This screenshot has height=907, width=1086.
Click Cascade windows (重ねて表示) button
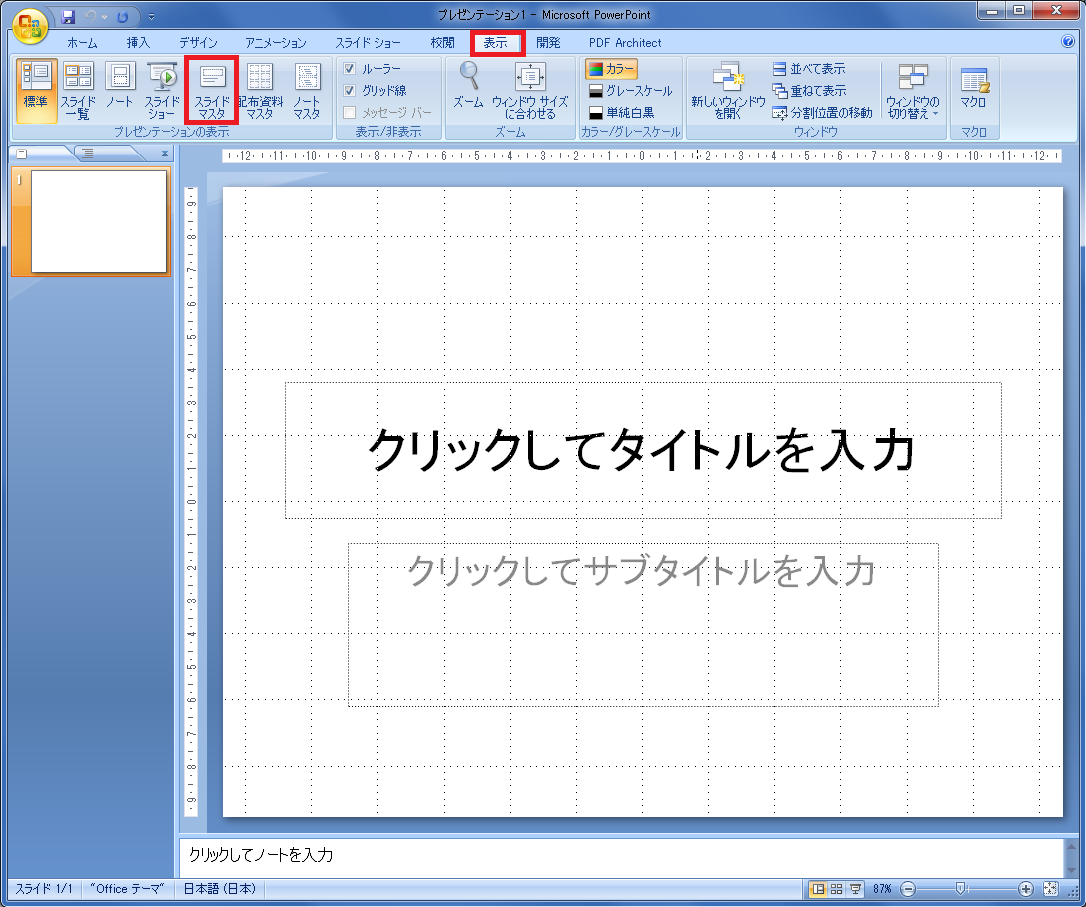pos(808,91)
